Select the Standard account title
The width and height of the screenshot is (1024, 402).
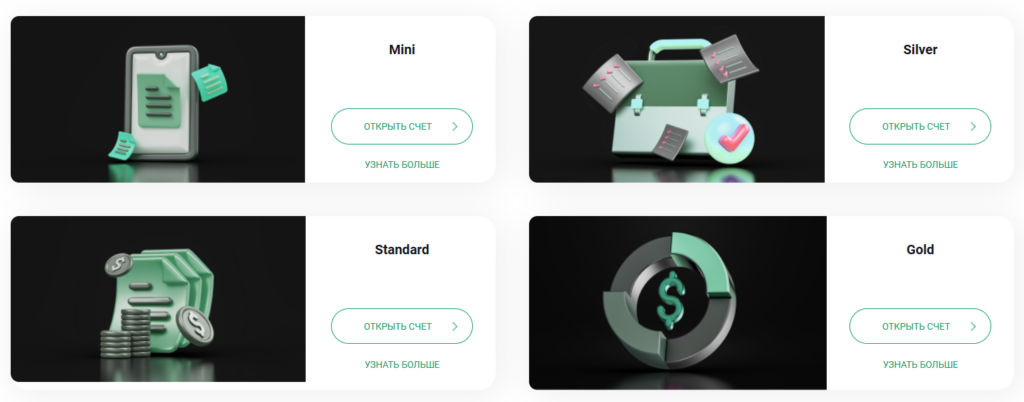[402, 249]
